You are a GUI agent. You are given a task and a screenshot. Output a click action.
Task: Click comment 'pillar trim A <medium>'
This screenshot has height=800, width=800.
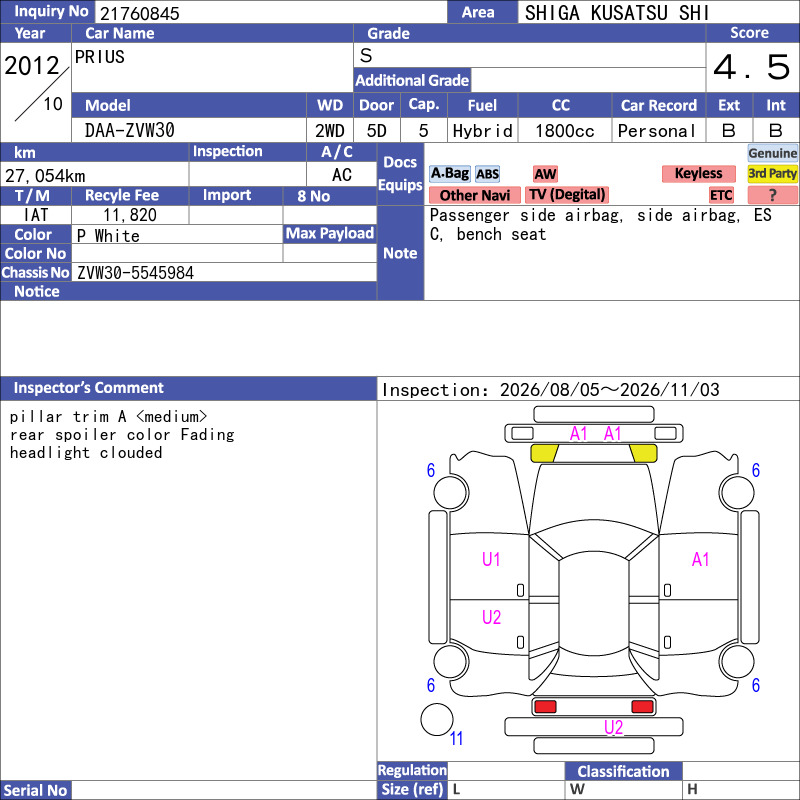click(108, 417)
